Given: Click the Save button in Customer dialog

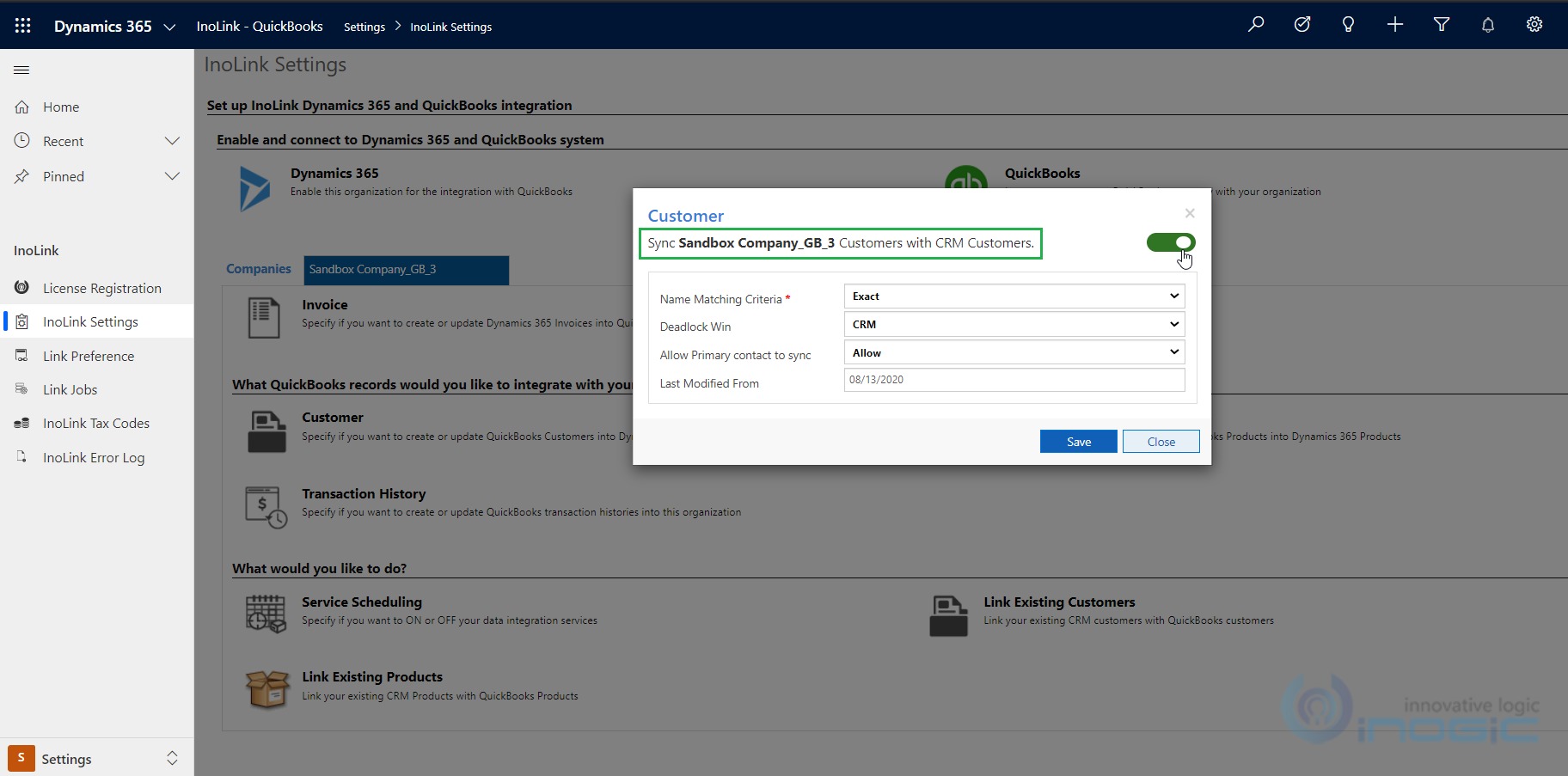Looking at the screenshot, I should pos(1079,442).
